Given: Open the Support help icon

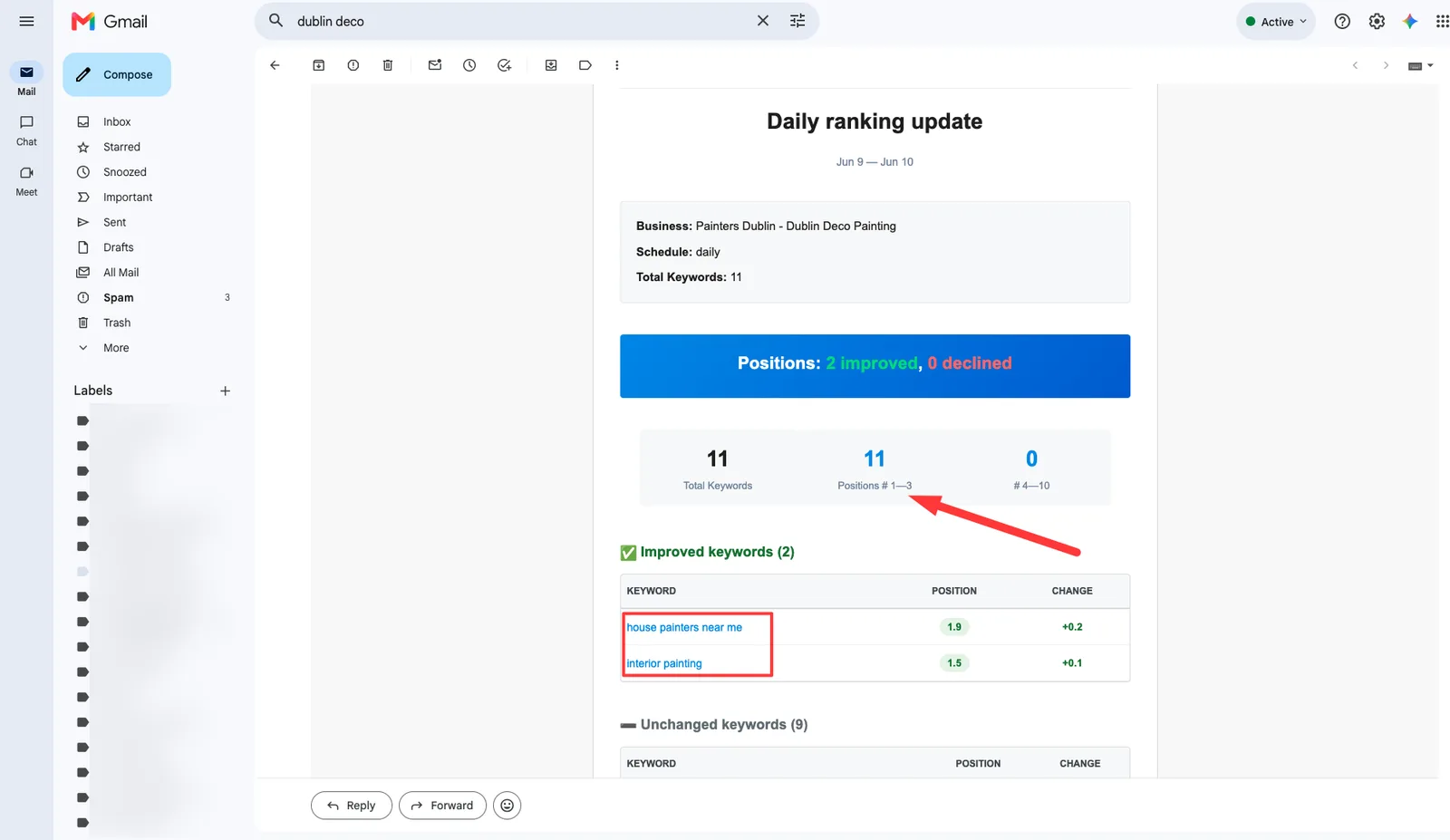Looking at the screenshot, I should 1342,21.
